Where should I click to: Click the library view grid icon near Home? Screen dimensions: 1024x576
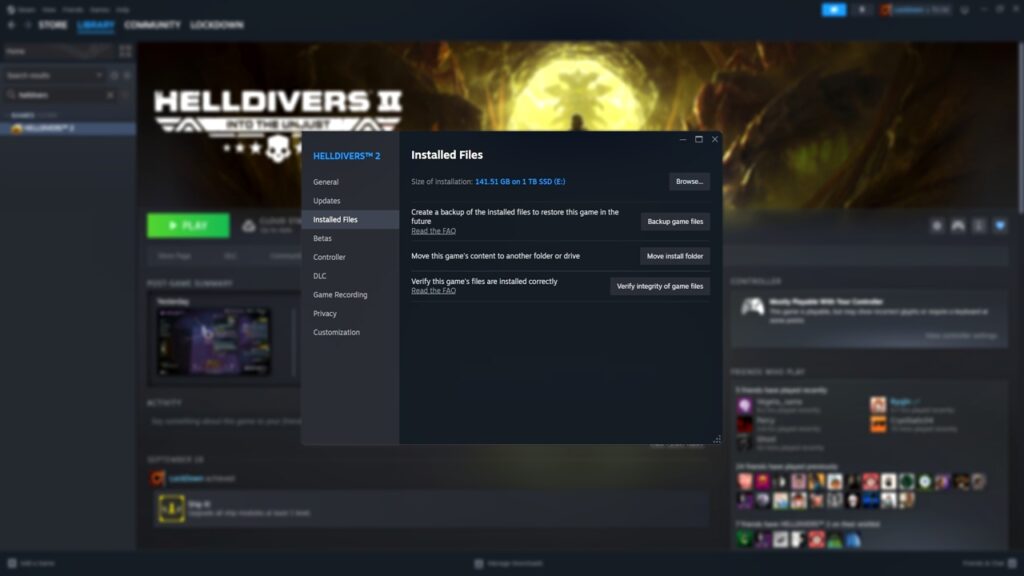125,50
